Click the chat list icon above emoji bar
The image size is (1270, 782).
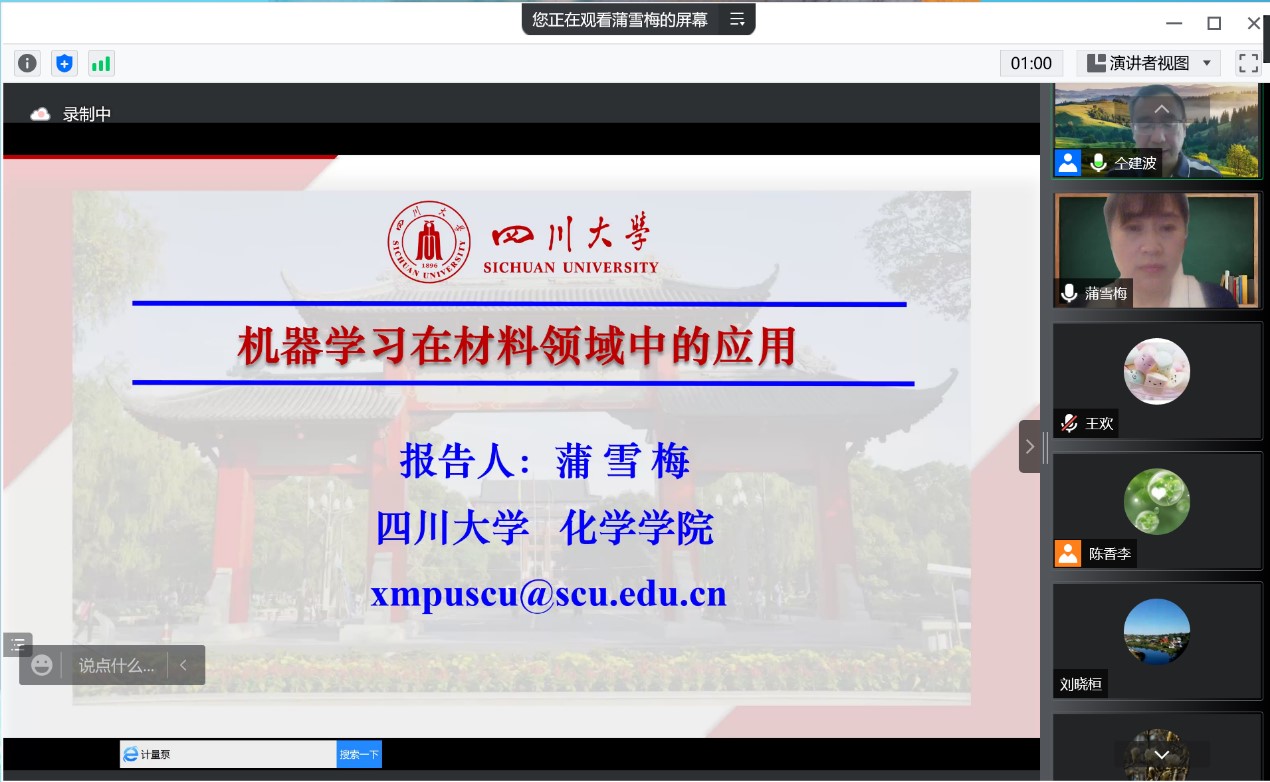coord(17,645)
